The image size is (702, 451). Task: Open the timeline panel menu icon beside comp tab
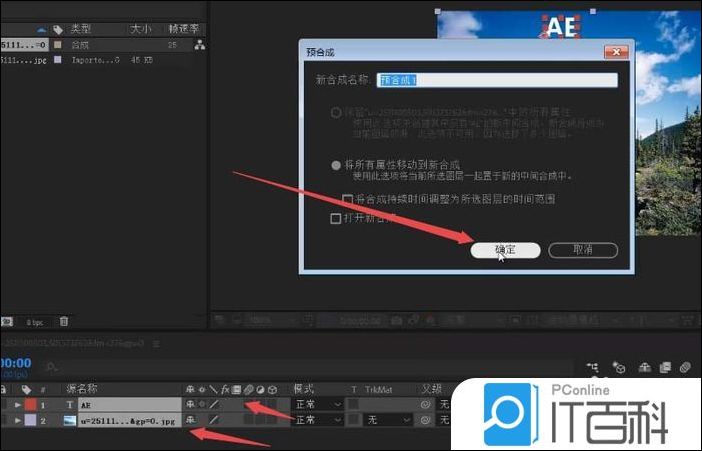[x=156, y=344]
